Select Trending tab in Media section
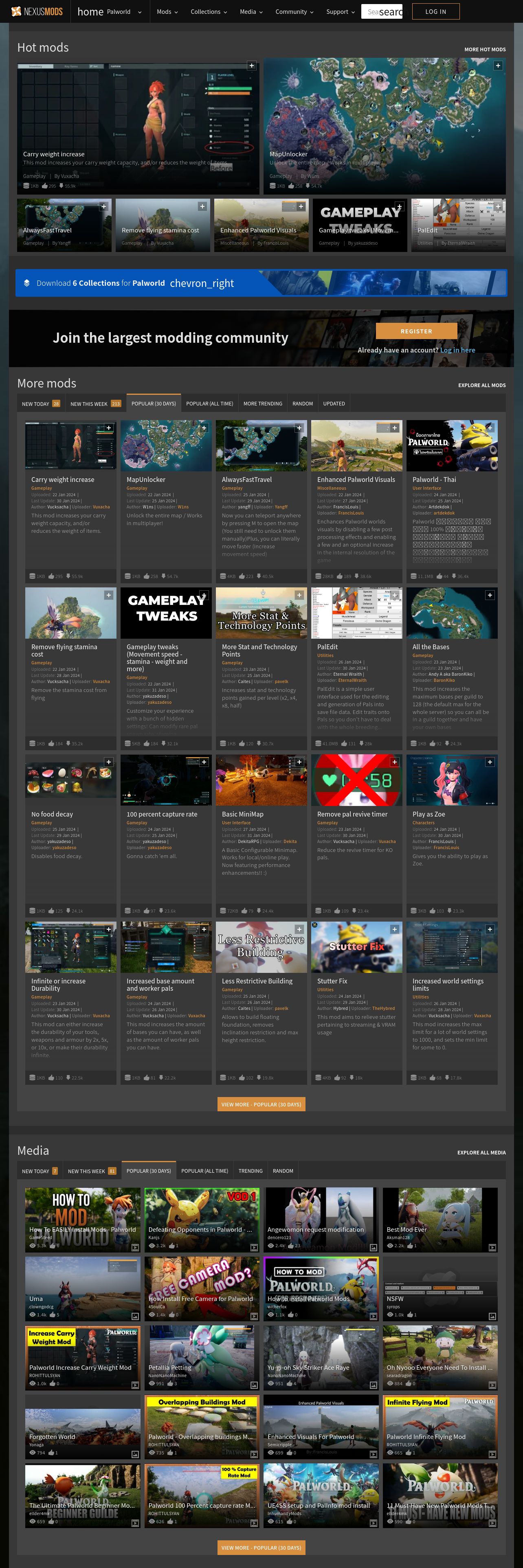The width and height of the screenshot is (523, 1568). tap(250, 1171)
